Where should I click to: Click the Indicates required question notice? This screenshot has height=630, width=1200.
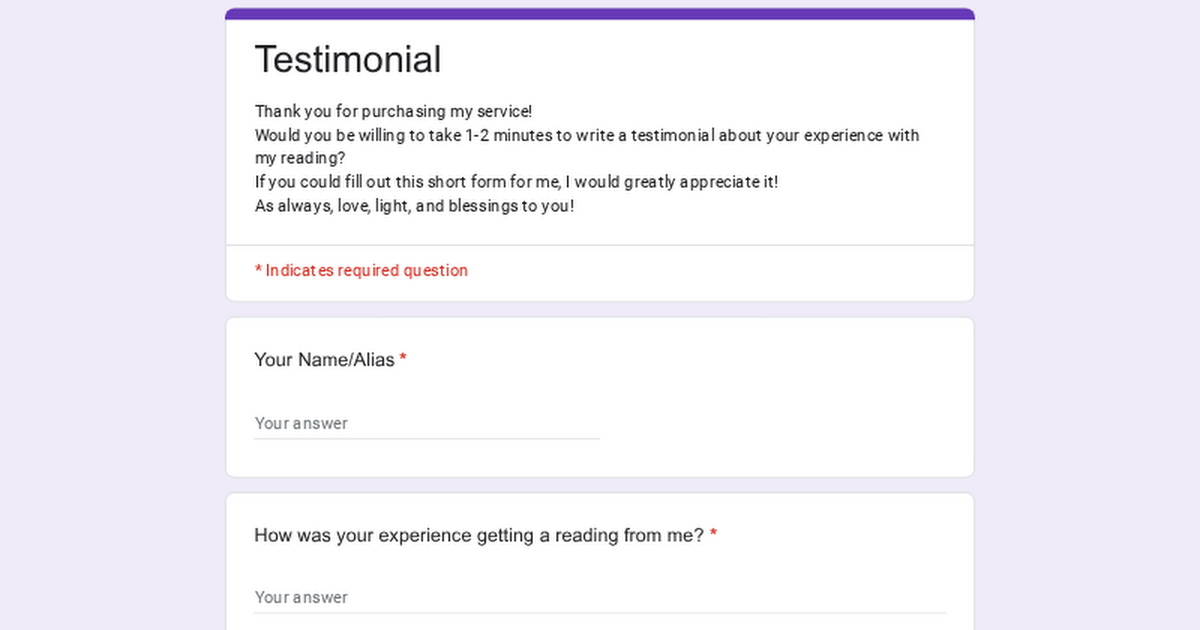[x=366, y=271]
